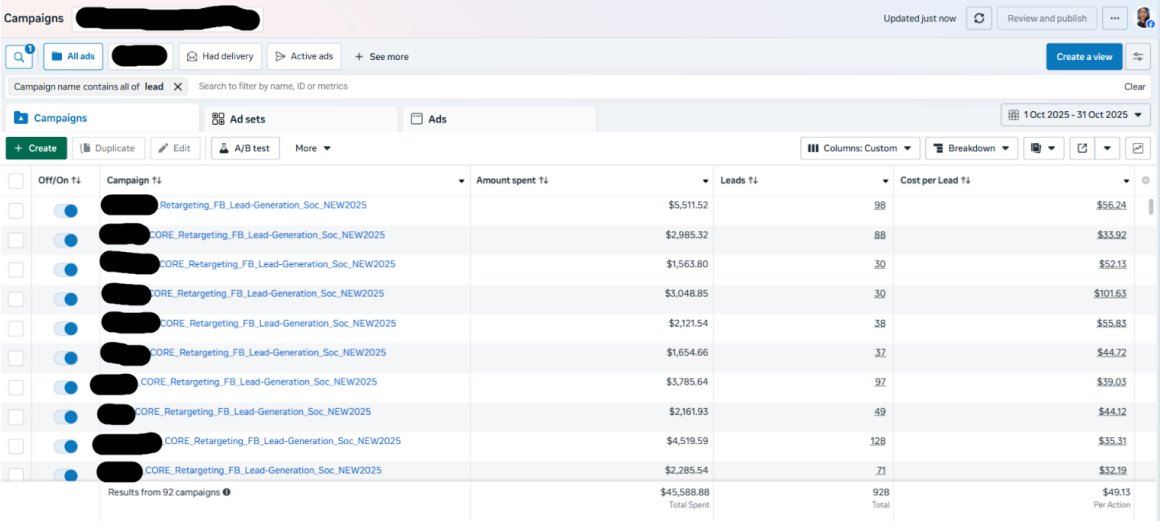Click the Edit button
Image resolution: width=1160 pixels, height=529 pixels.
[x=175, y=148]
